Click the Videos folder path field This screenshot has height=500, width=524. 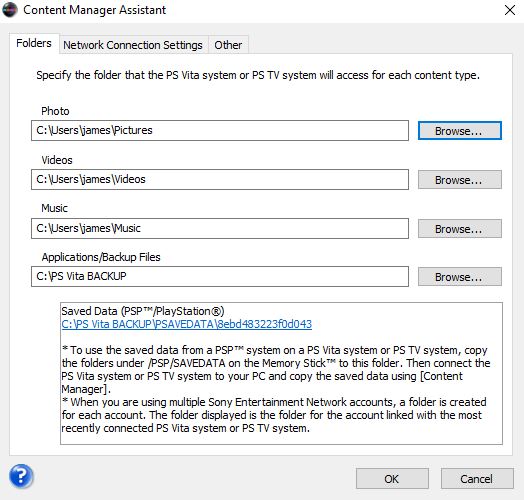pos(220,179)
